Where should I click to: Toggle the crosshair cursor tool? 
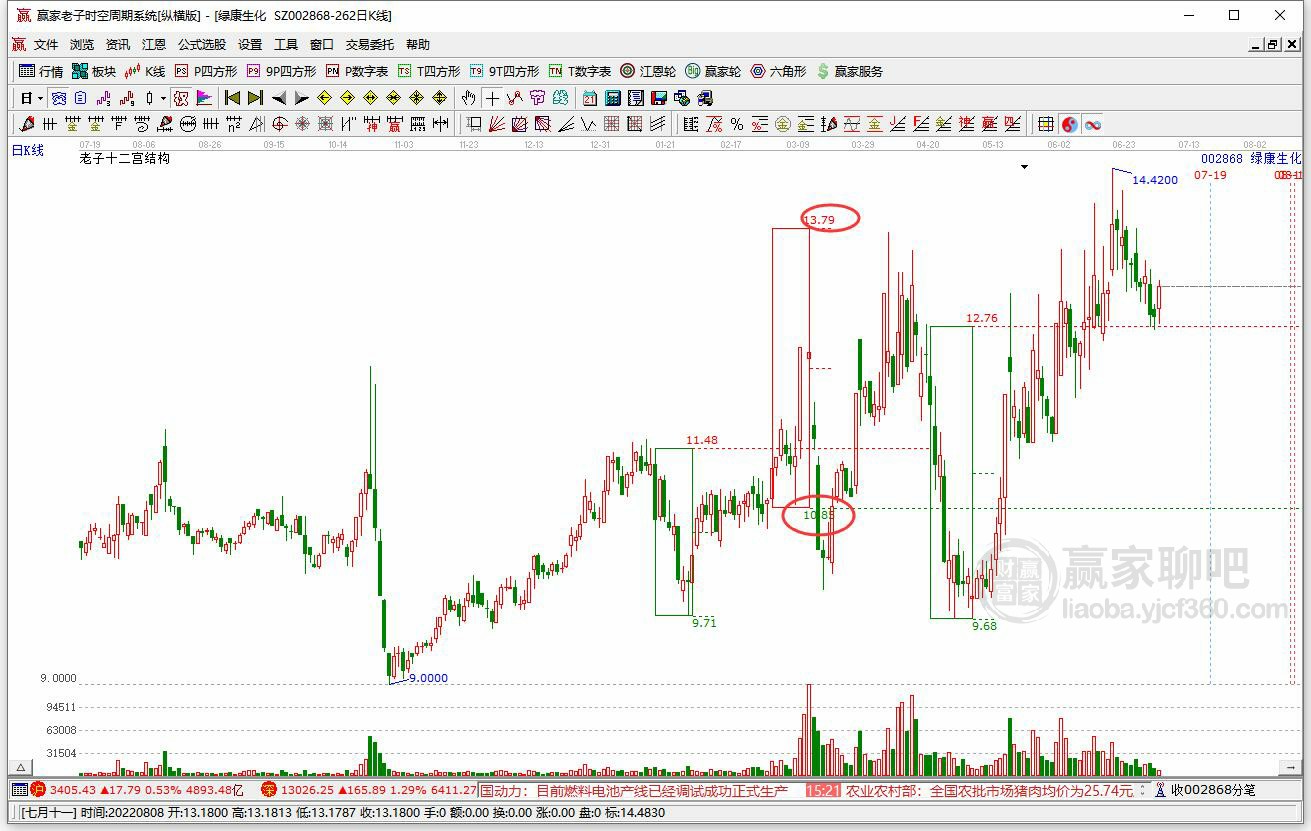(x=491, y=98)
